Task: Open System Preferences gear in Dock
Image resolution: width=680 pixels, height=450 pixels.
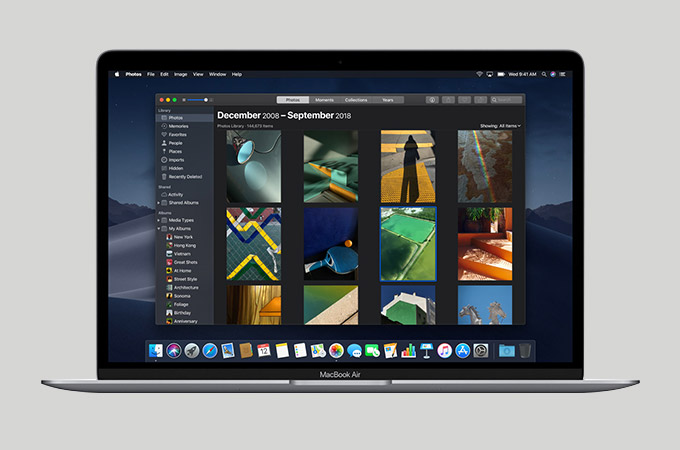Action: click(x=481, y=351)
